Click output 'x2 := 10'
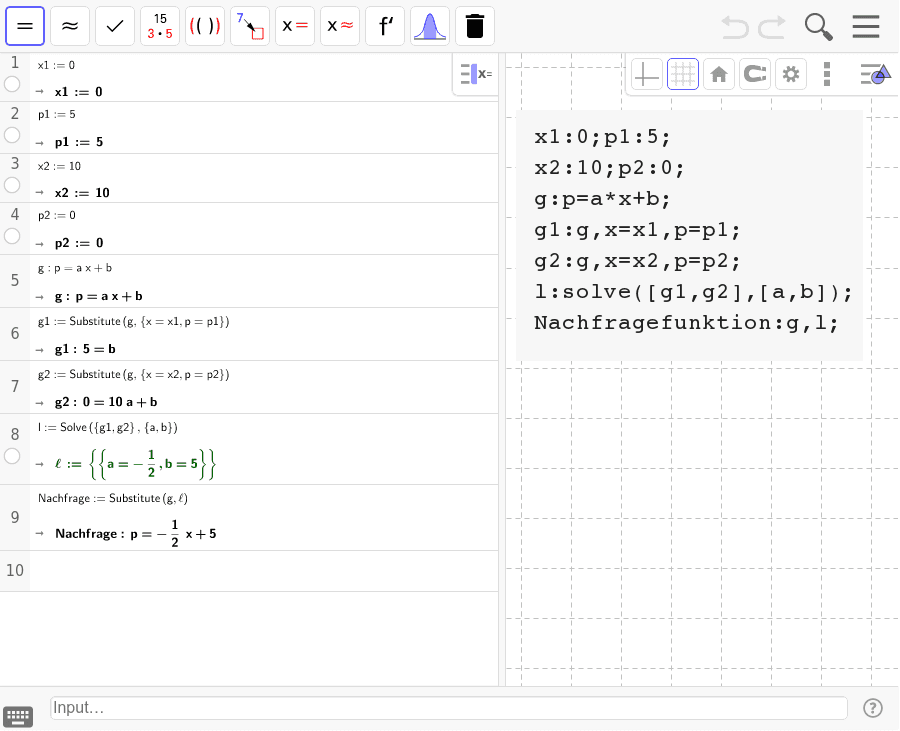This screenshot has width=900, height=731. click(82, 193)
